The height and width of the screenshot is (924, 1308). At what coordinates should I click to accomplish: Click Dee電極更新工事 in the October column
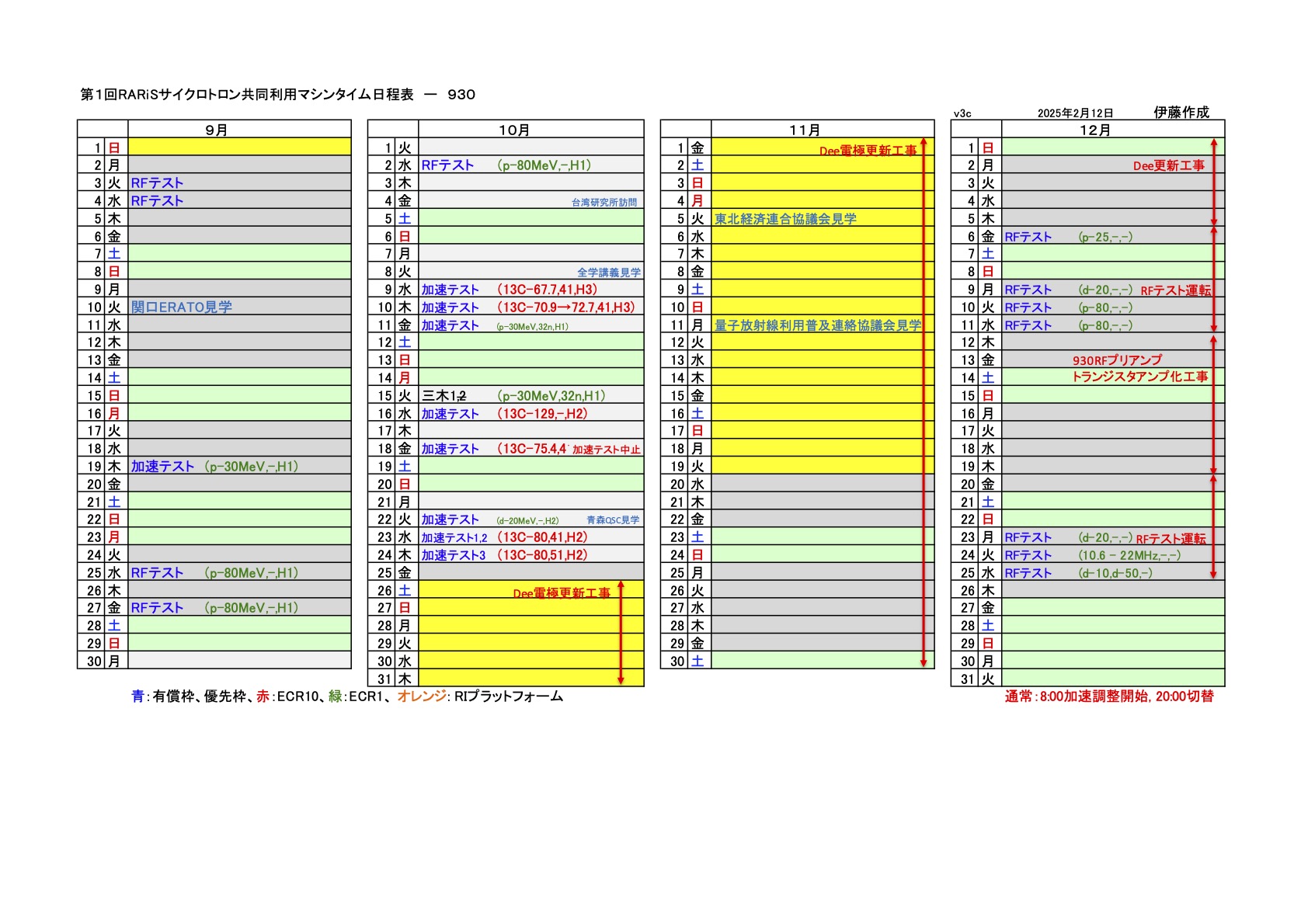point(562,593)
